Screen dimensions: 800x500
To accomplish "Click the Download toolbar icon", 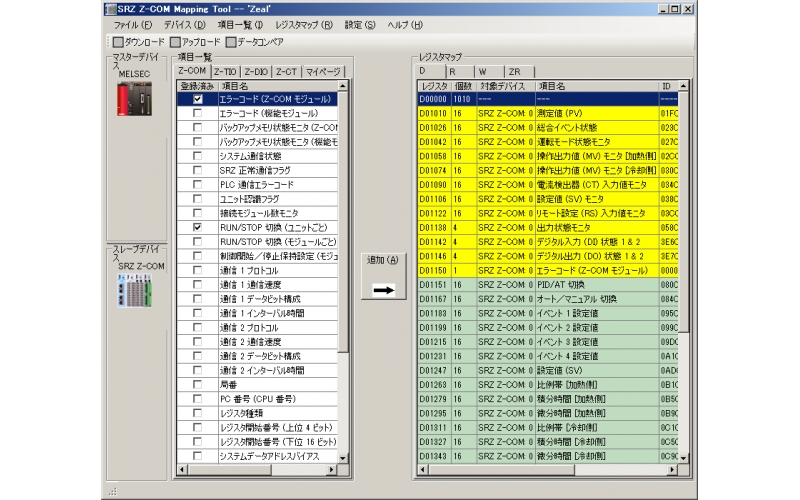I will (118, 42).
